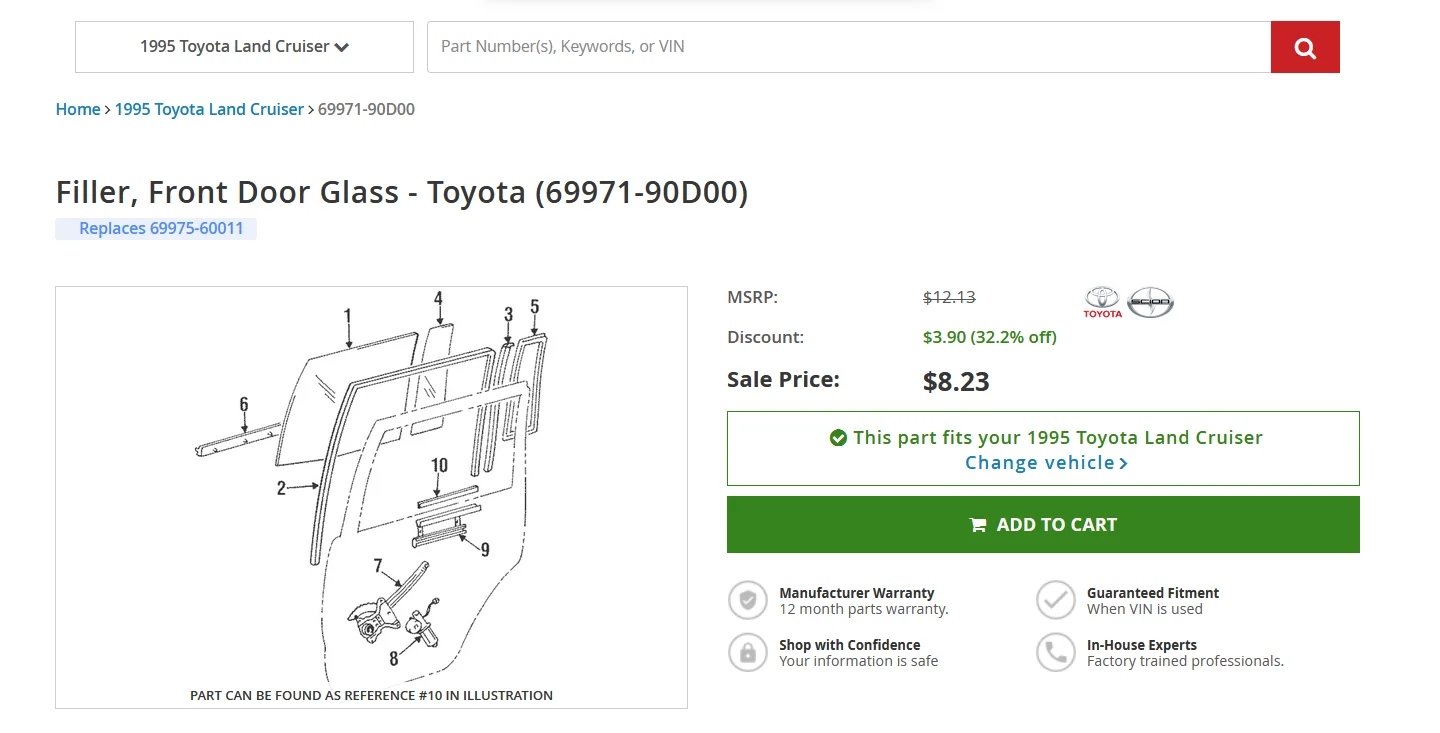1440x733 pixels.
Task: Click reference number 10 in the illustration
Action: click(x=440, y=466)
